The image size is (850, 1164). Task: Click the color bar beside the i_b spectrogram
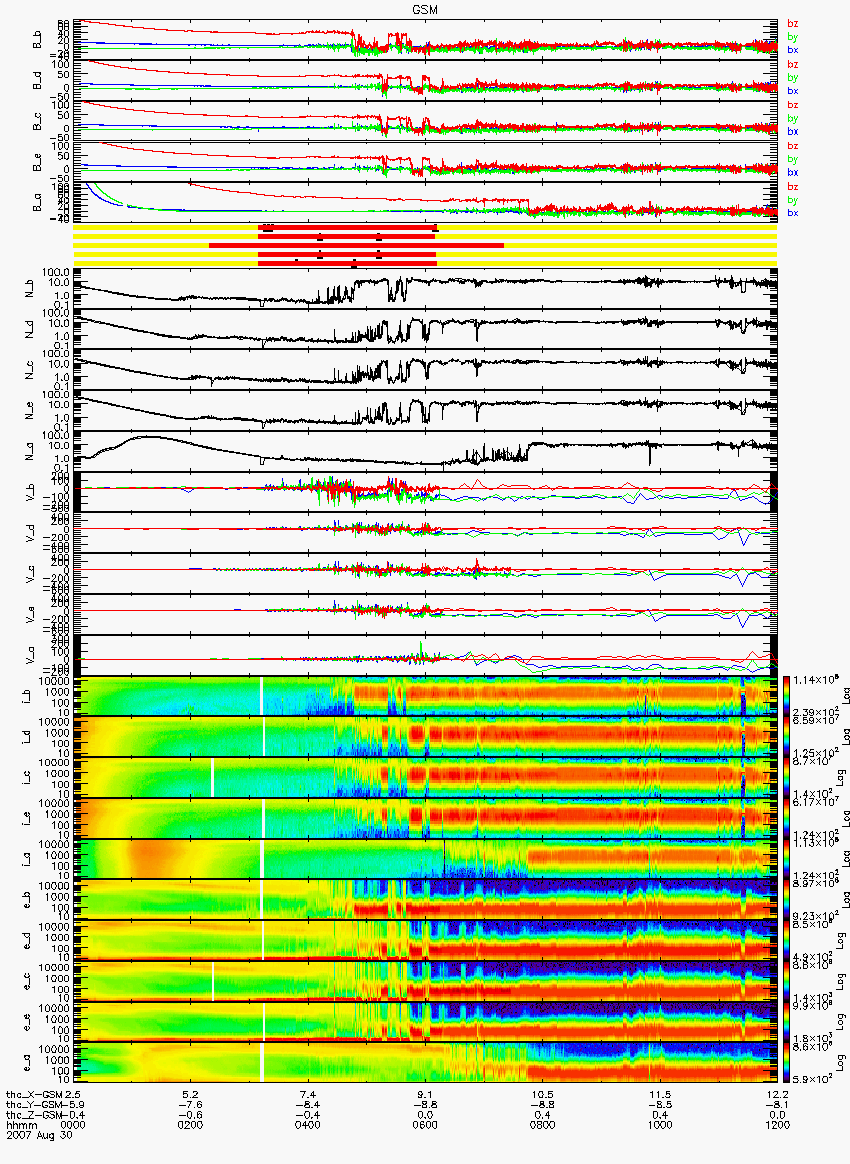tap(787, 696)
